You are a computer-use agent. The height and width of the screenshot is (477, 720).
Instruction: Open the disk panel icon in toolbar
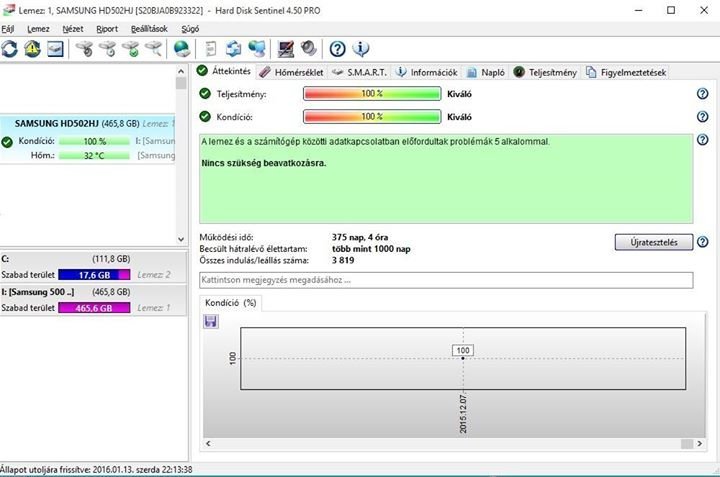tap(55, 49)
